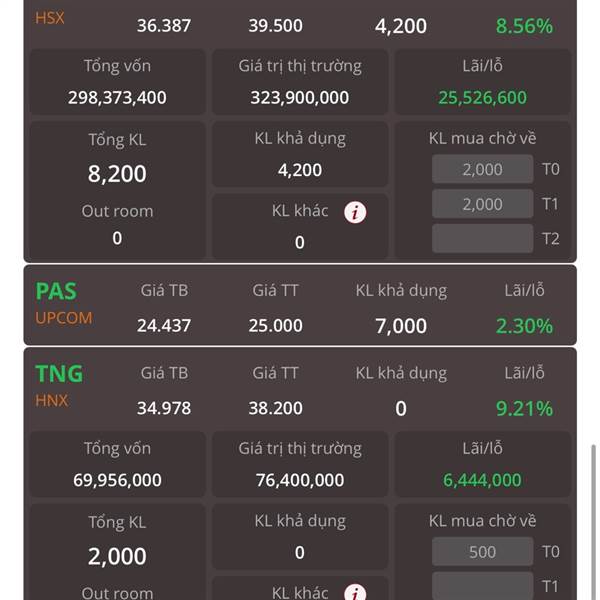Image resolution: width=600 pixels, height=600 pixels.
Task: Collapse the HSX stock row at top
Action: 300,24
